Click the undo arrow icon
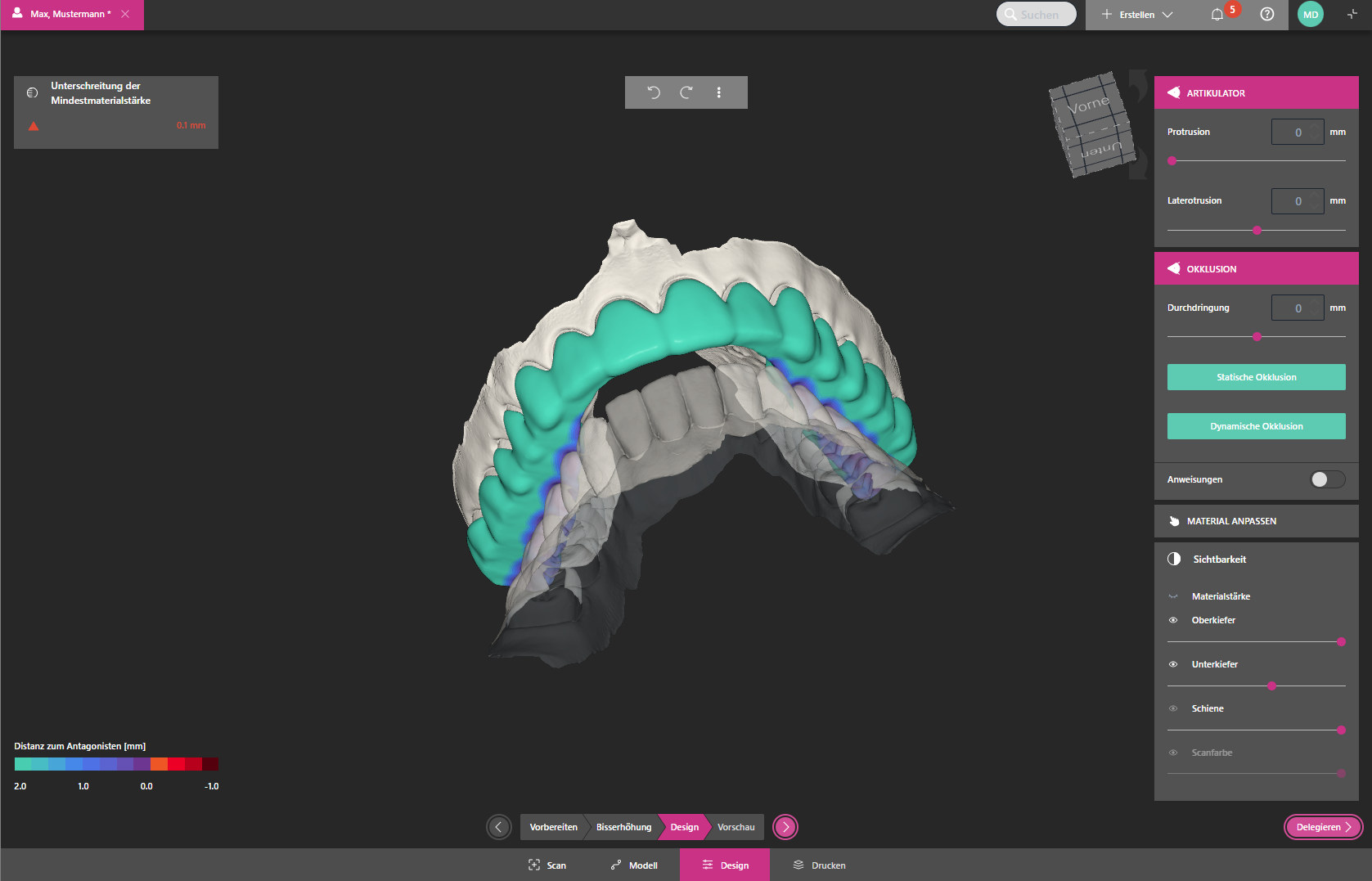Screen dimensions: 1372x881 (x=653, y=92)
